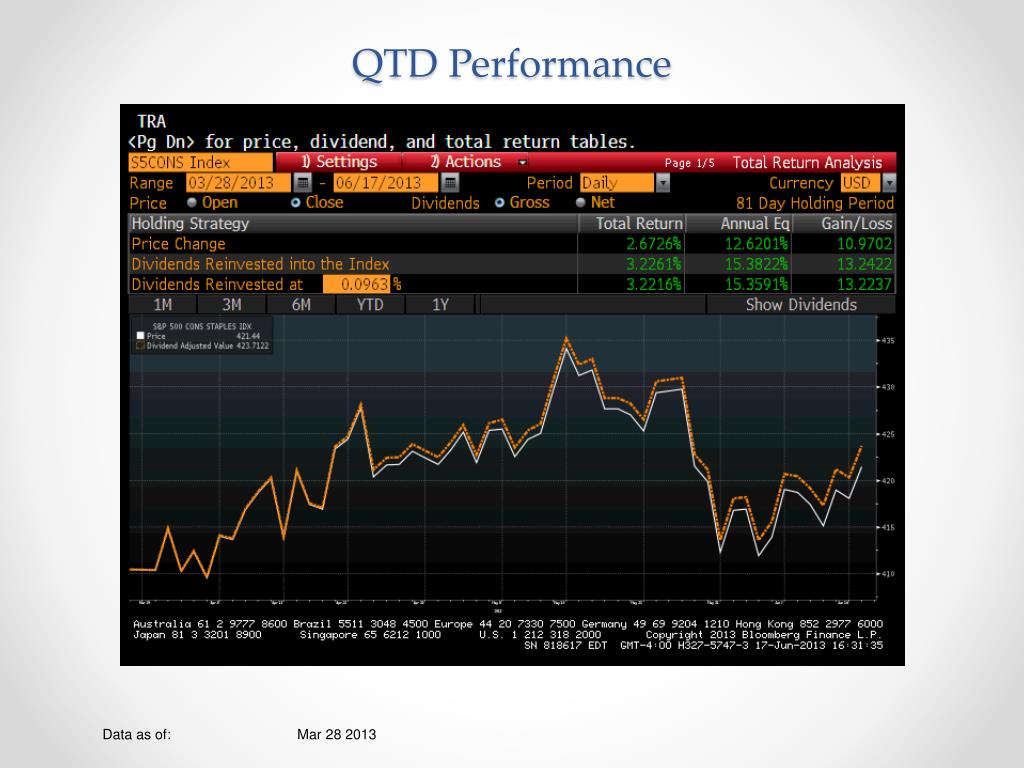Click the 15.3822% annual equivalent value
Image resolution: width=1024 pixels, height=768 pixels.
point(756,264)
